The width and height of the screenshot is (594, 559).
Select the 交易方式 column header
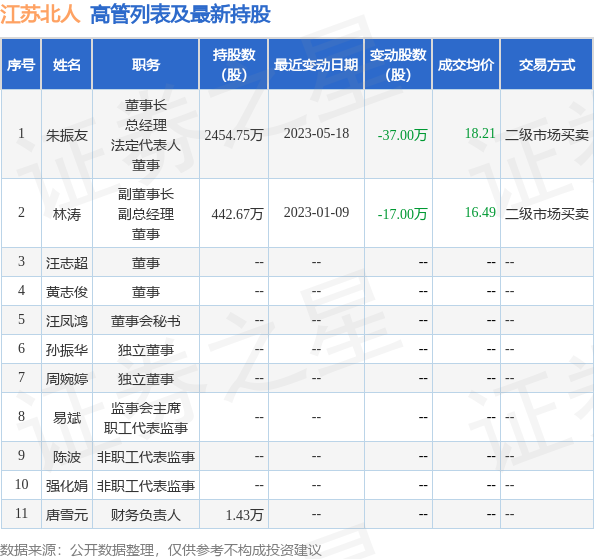[547, 65]
